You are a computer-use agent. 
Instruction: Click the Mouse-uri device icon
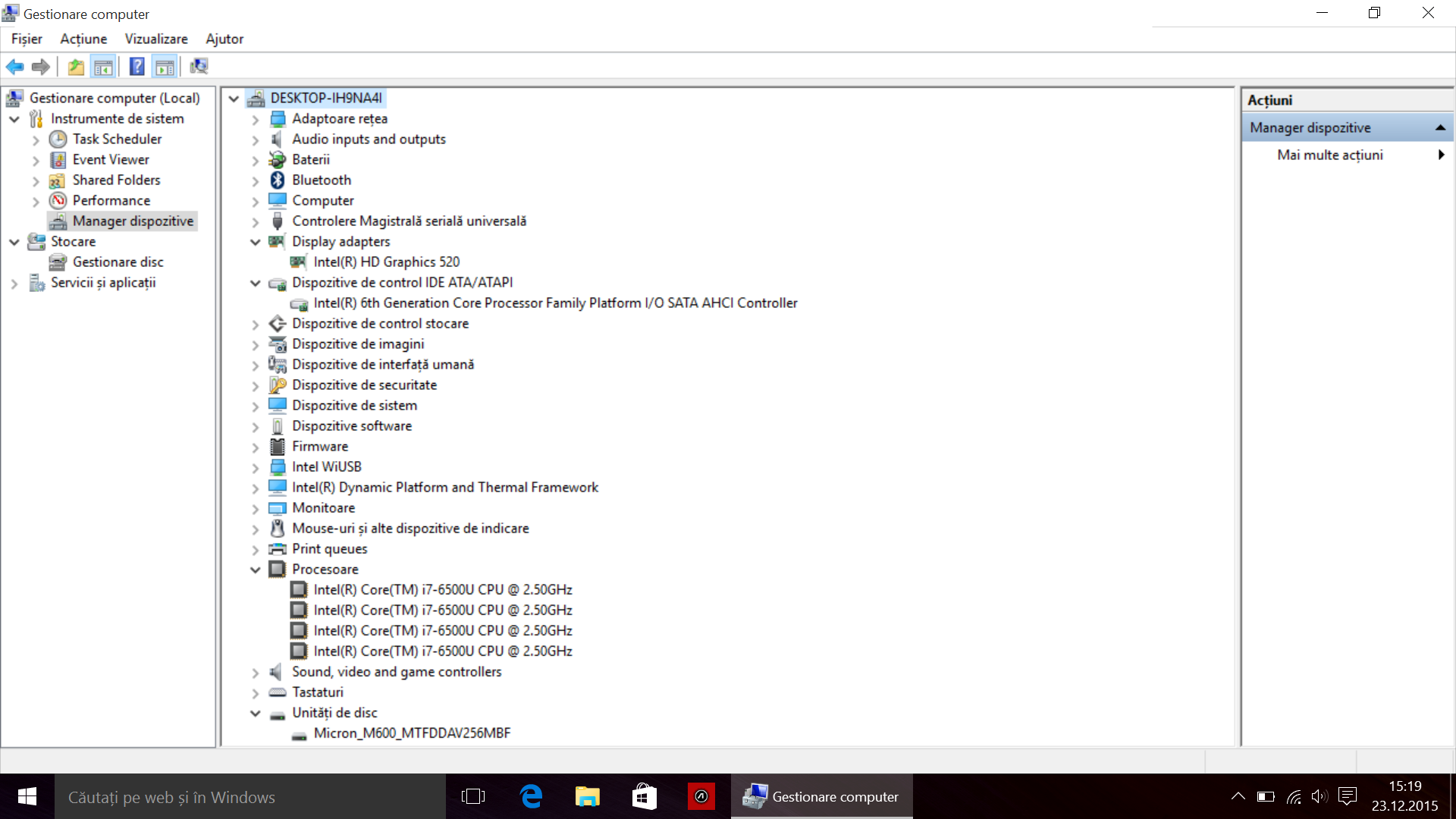(x=278, y=528)
